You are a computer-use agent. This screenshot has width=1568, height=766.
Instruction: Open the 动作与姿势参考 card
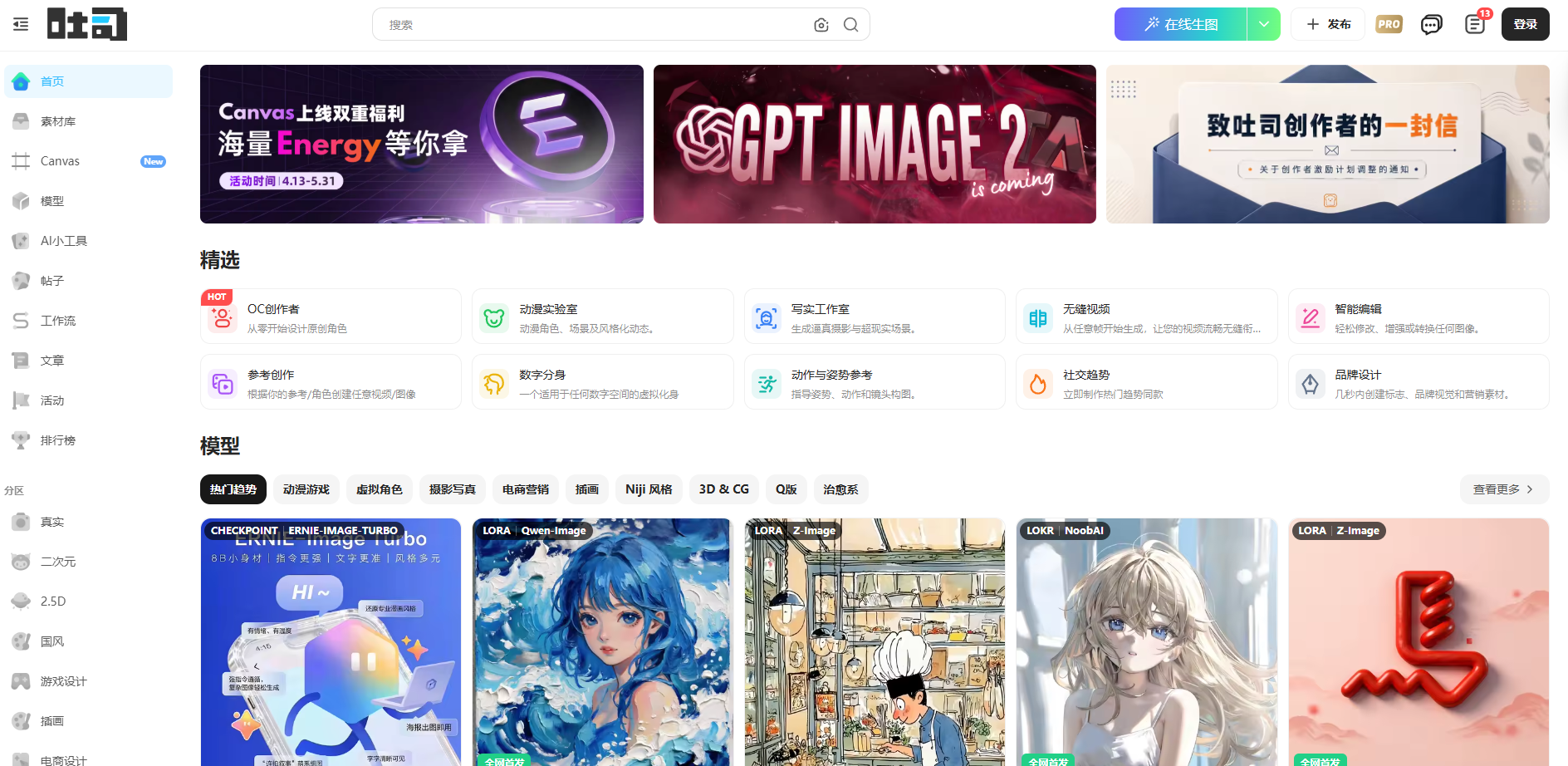point(875,382)
